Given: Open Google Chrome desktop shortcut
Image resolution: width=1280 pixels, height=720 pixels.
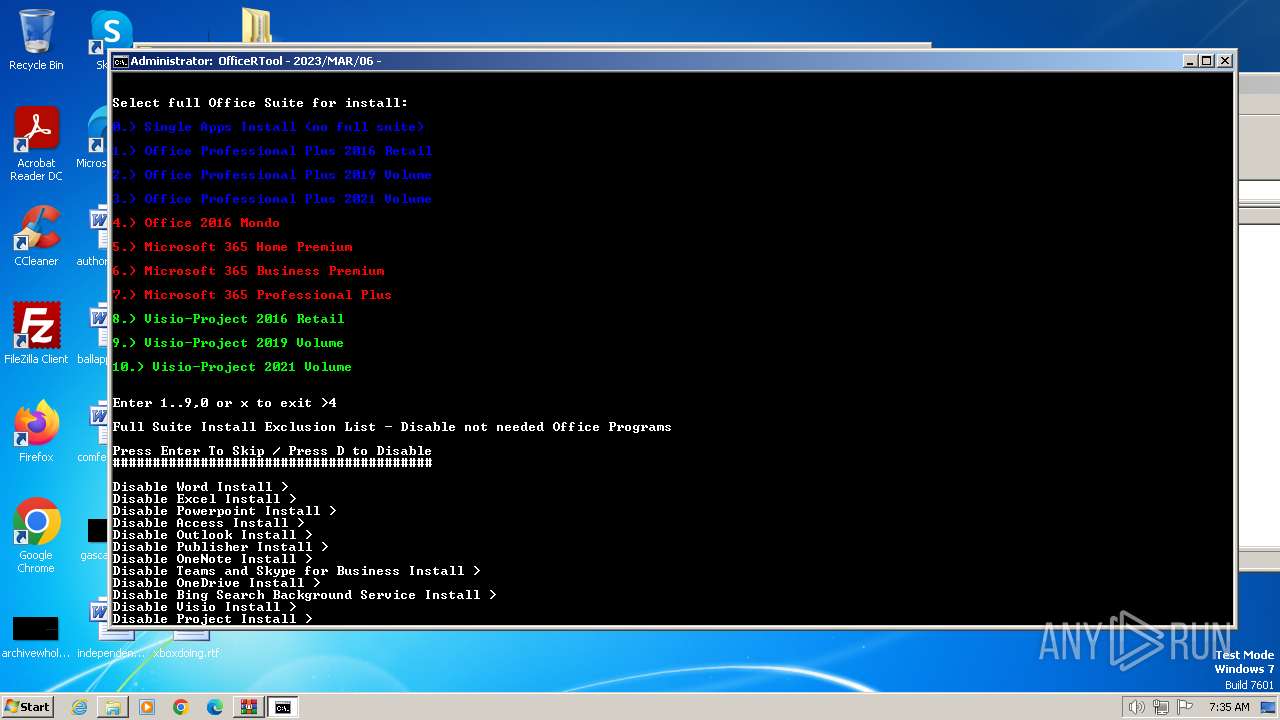Looking at the screenshot, I should (36, 536).
